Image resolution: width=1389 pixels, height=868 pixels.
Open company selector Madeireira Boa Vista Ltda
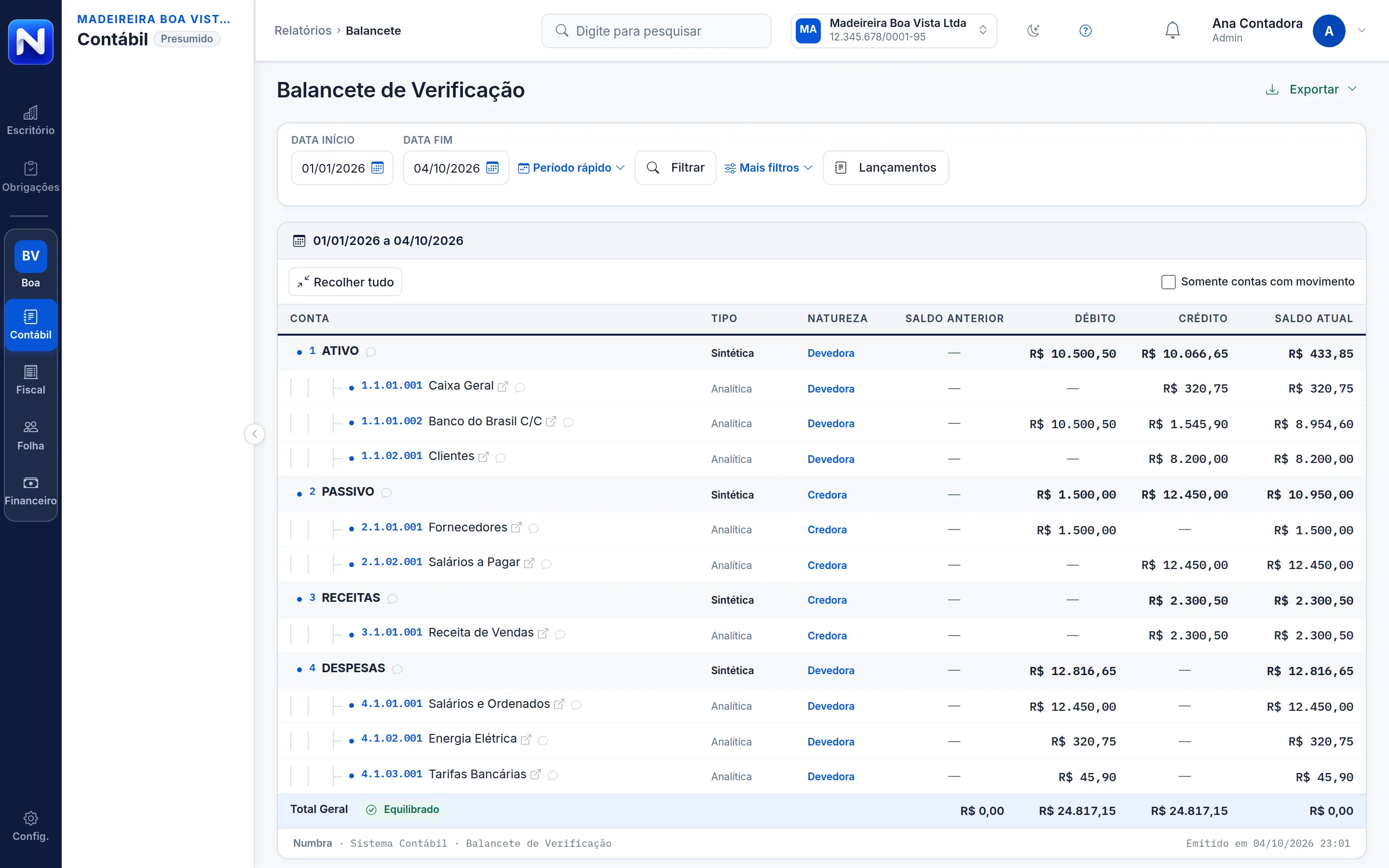pyautogui.click(x=894, y=30)
